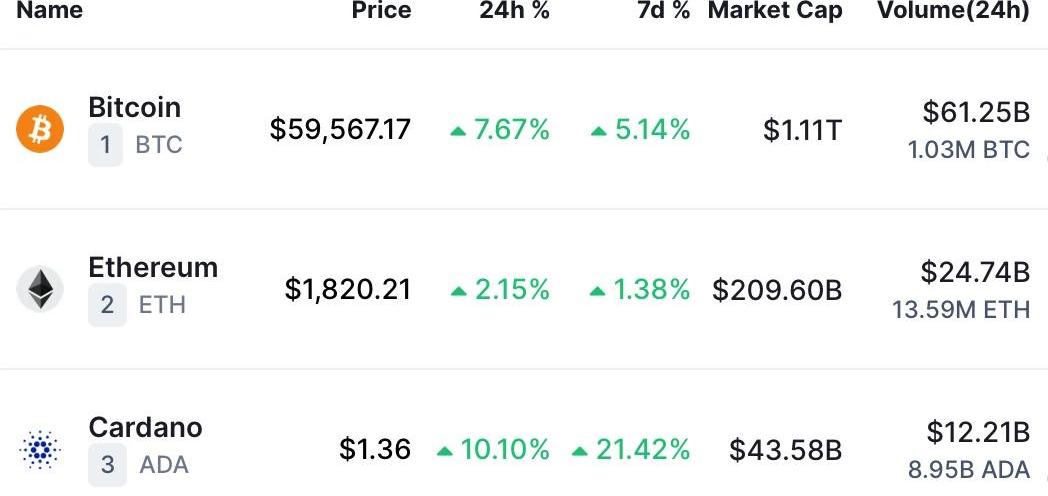
Task: Open the Bitcoin coin page link
Action: [135, 108]
